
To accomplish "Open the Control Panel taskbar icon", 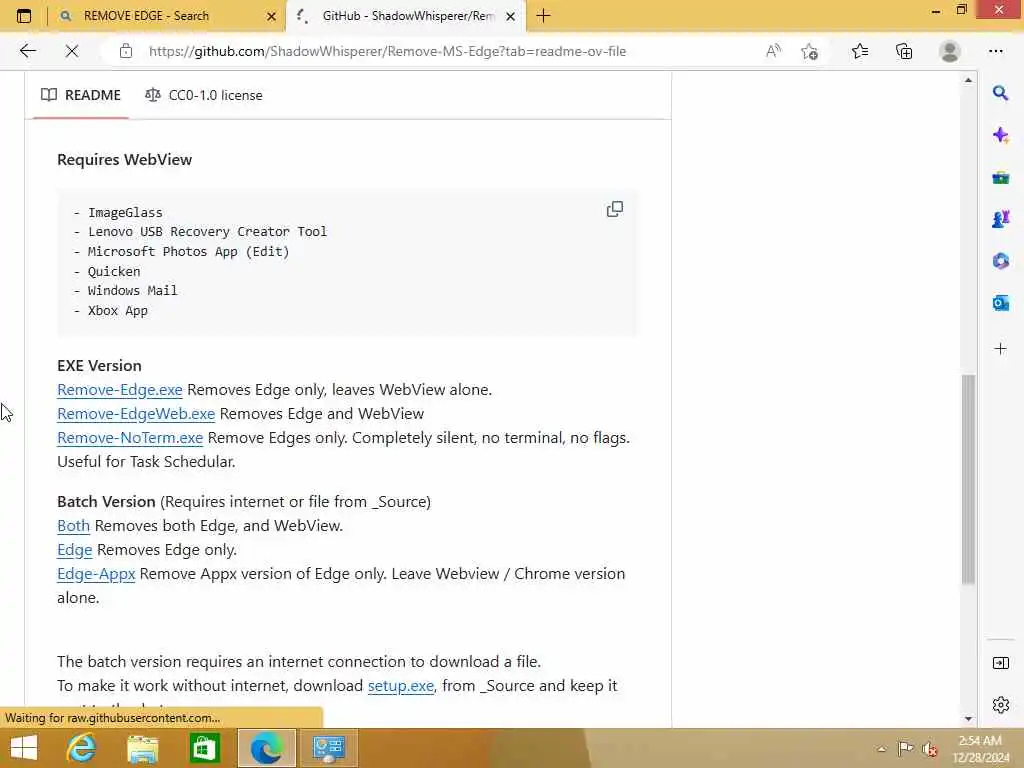I will (x=328, y=748).
